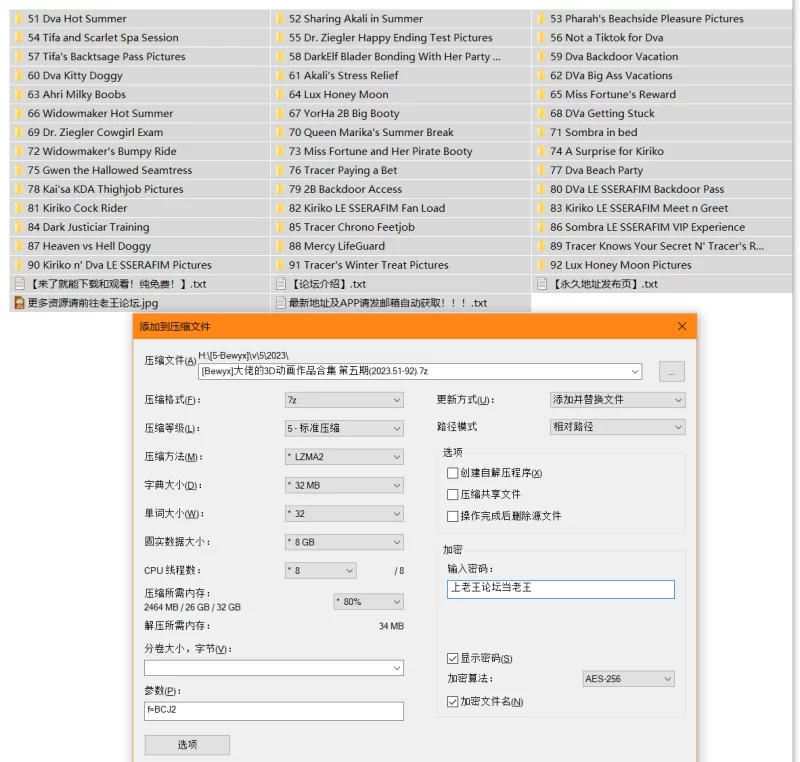Open 更新方式 dropdown showing 添加并替换文件
This screenshot has height=762, width=800.
[617, 400]
